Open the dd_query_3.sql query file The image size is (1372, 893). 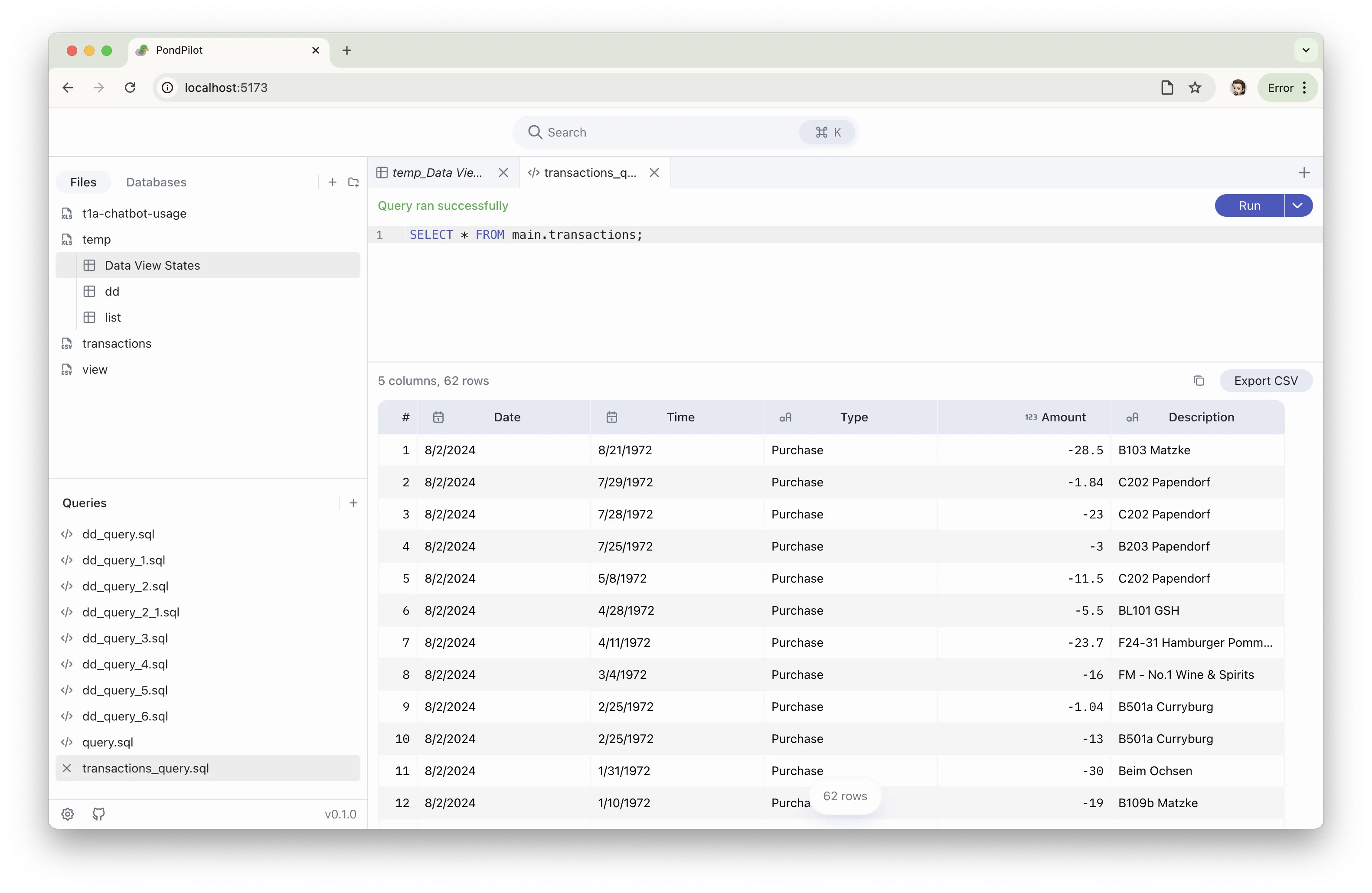(x=124, y=638)
